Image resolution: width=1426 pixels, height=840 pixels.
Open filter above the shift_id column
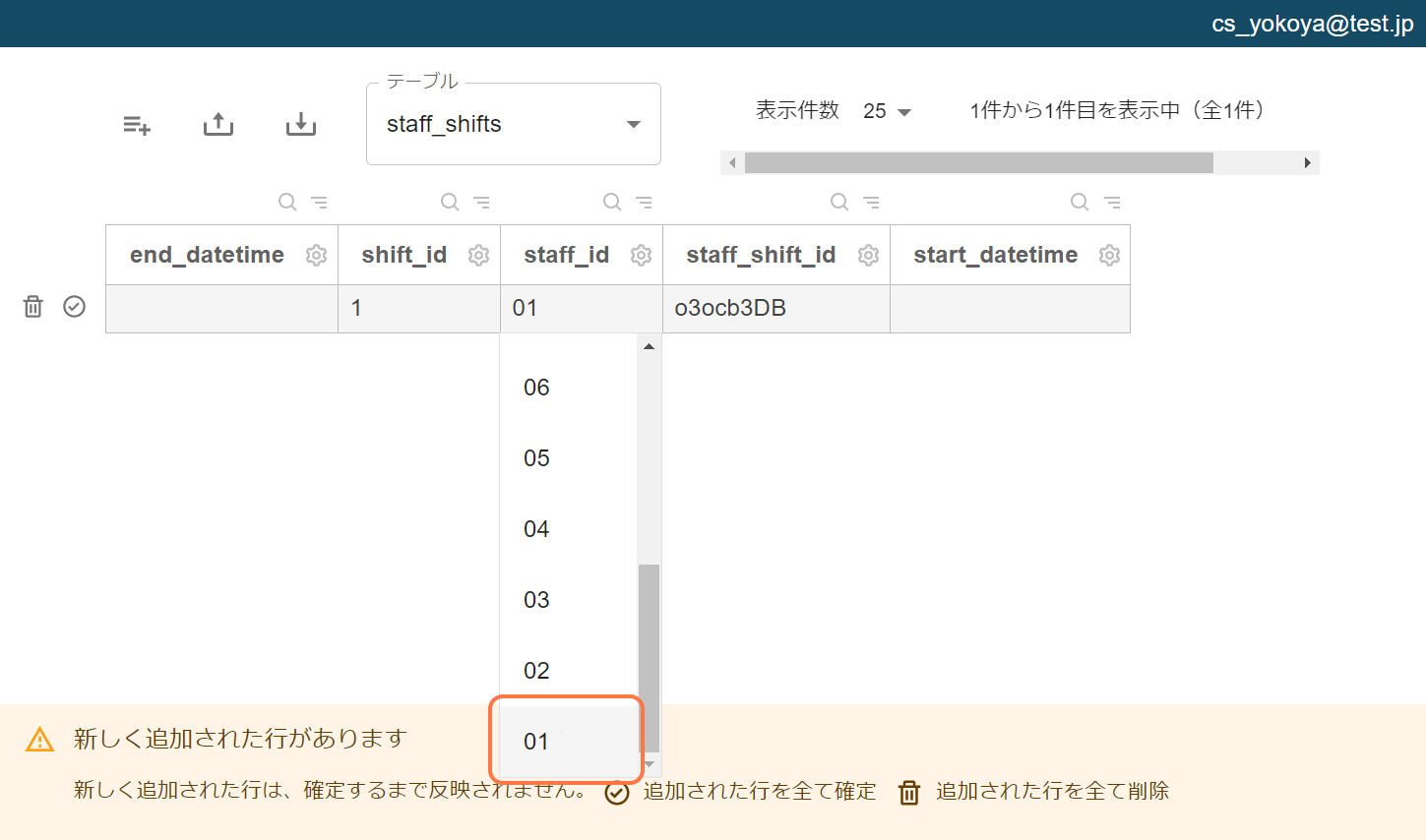(x=482, y=202)
